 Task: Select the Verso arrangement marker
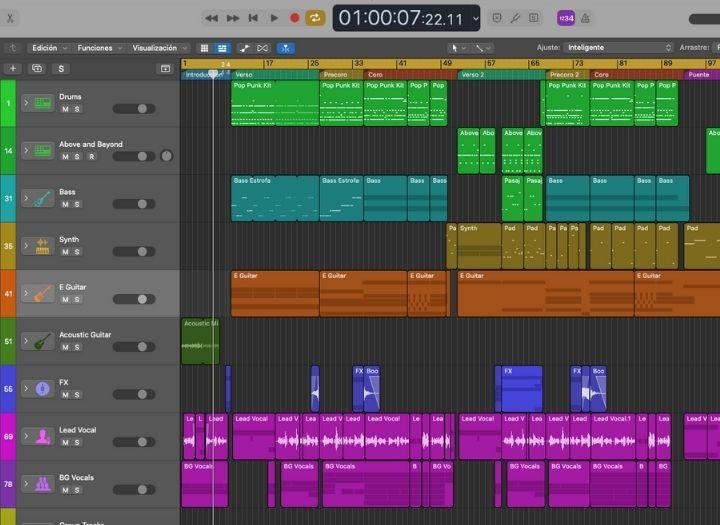[275, 74]
